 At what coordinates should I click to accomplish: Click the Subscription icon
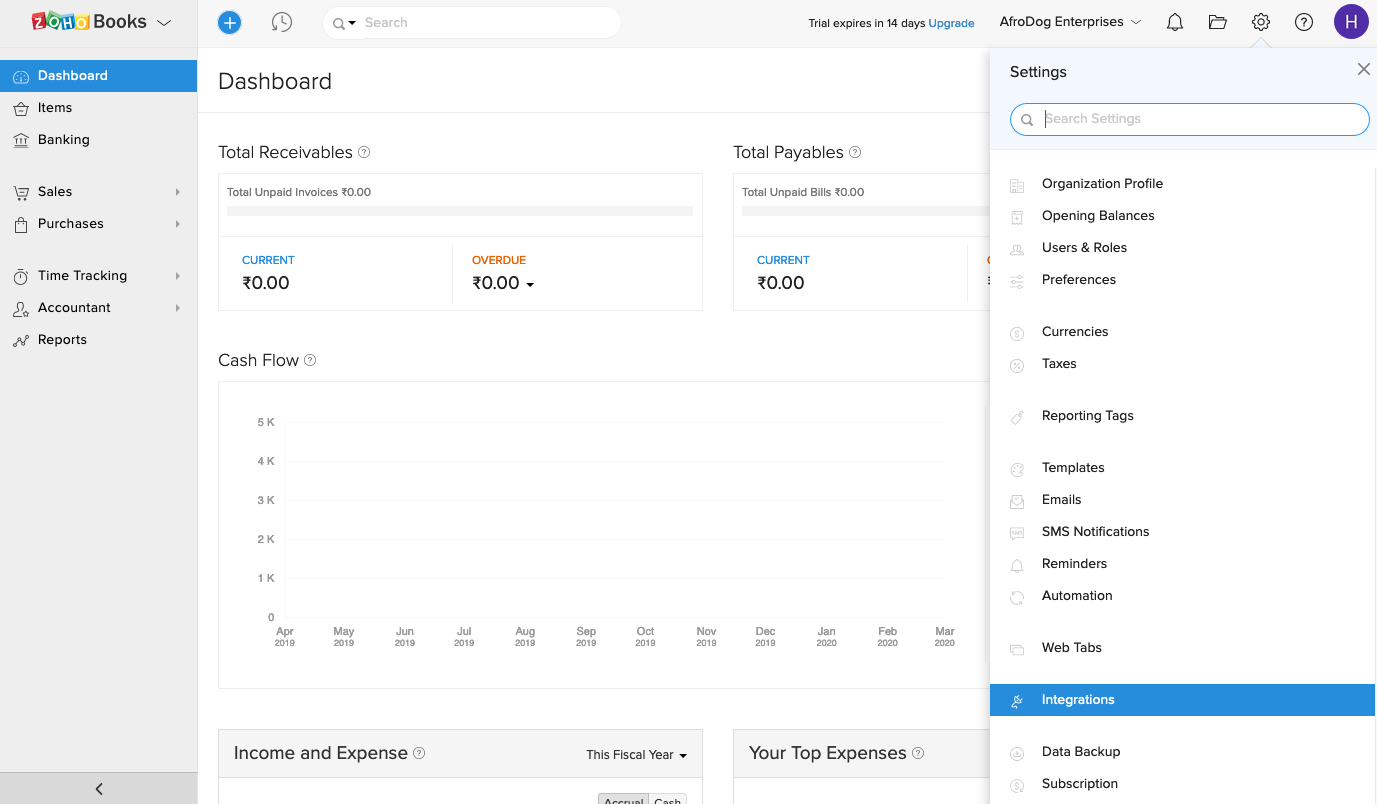(1017, 785)
